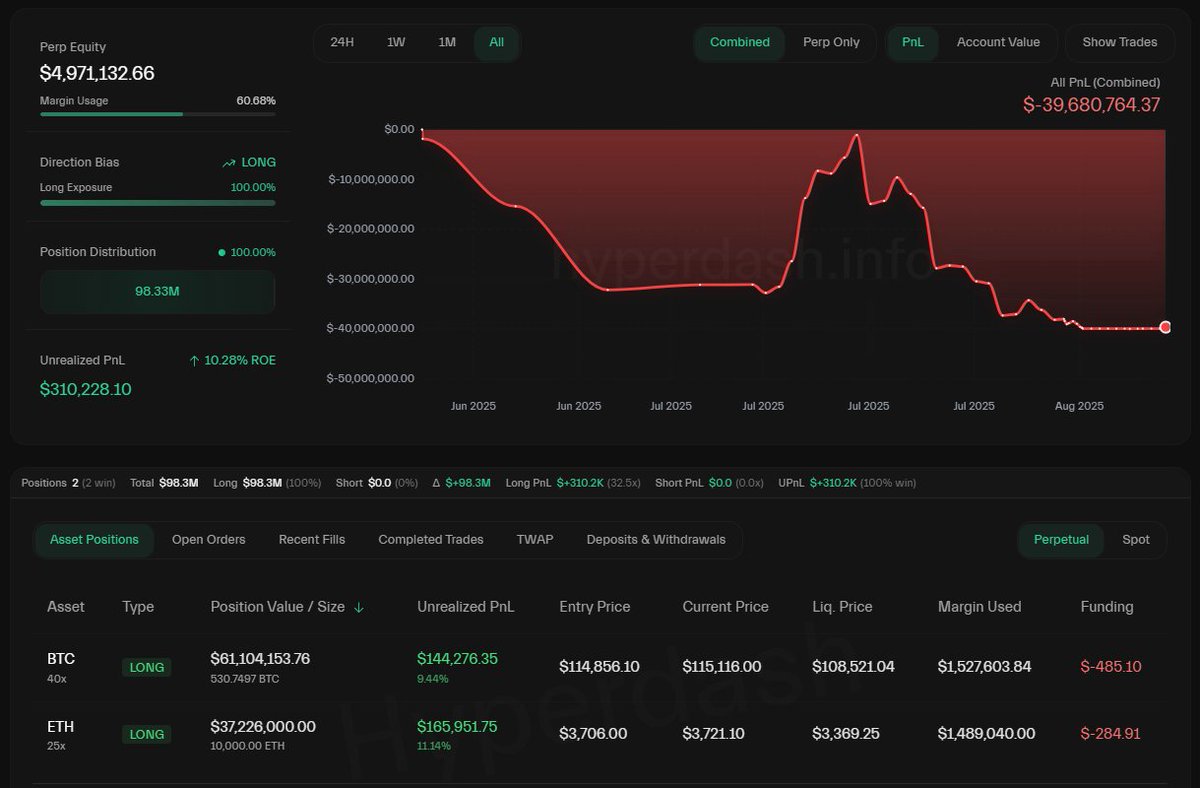Viewport: 1200px width, 788px height.
Task: Click the red endpoint marker on PnL chart
Action: (x=1165, y=327)
